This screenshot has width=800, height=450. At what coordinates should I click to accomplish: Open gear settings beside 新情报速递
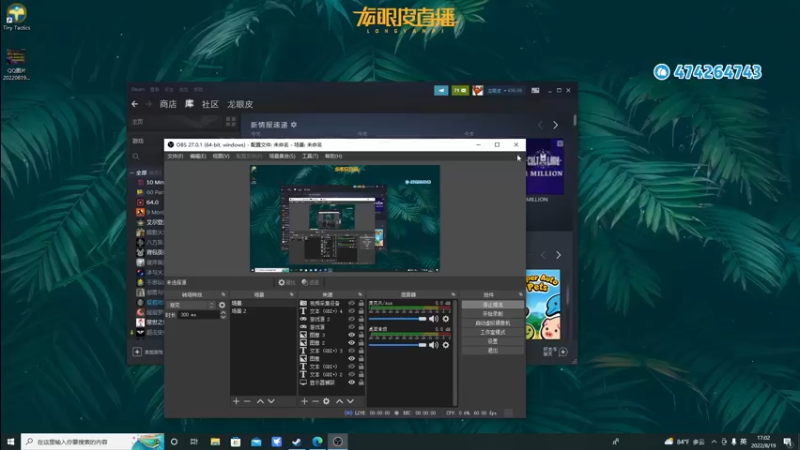click(294, 124)
